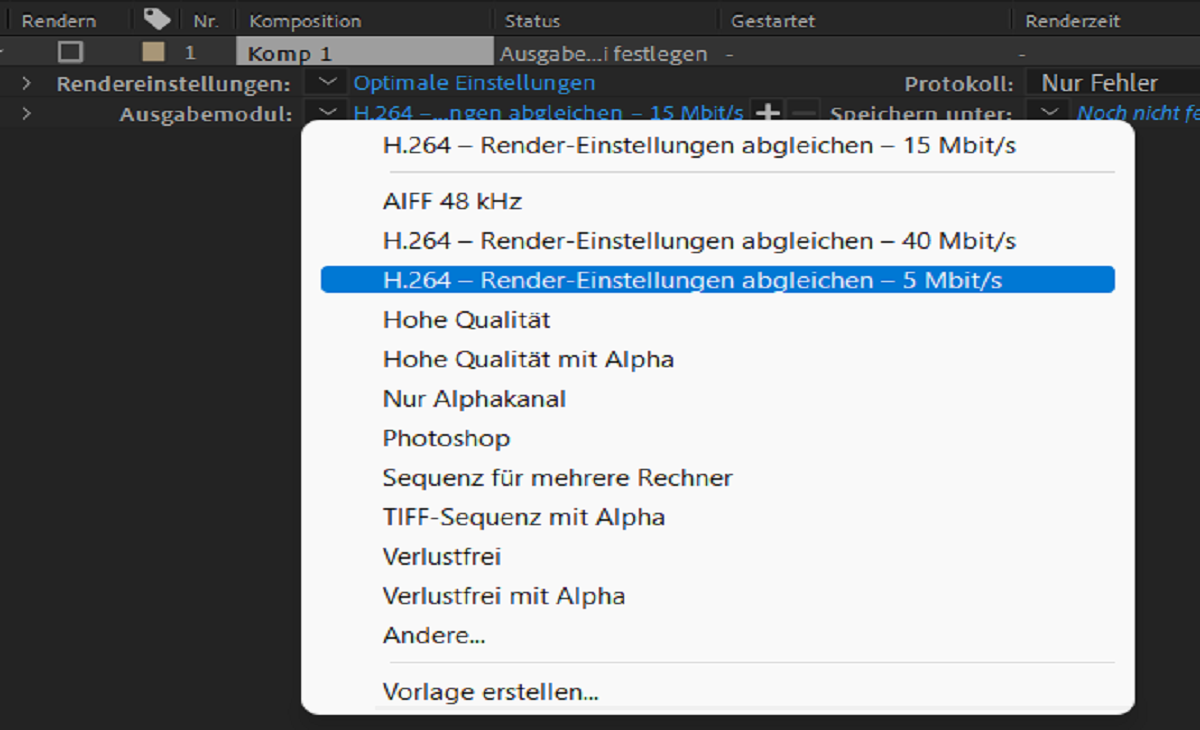Image resolution: width=1200 pixels, height=730 pixels.
Task: Select the Komp 1 composition entry
Action: pyautogui.click(x=290, y=53)
